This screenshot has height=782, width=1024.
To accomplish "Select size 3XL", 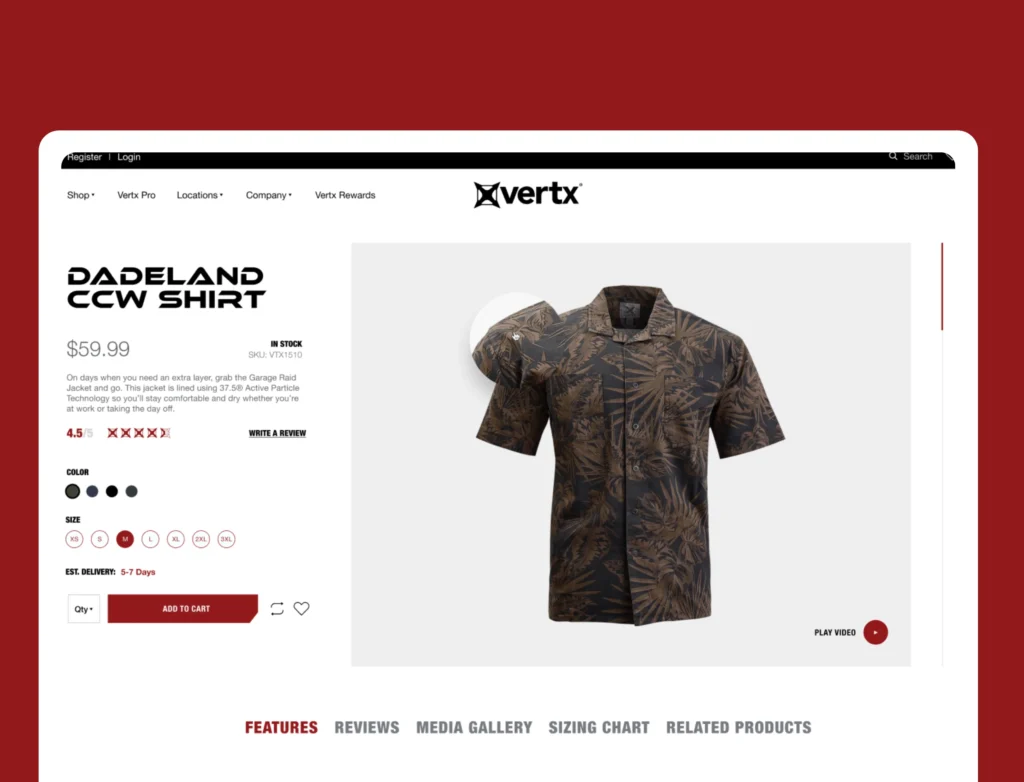I will pyautogui.click(x=226, y=539).
